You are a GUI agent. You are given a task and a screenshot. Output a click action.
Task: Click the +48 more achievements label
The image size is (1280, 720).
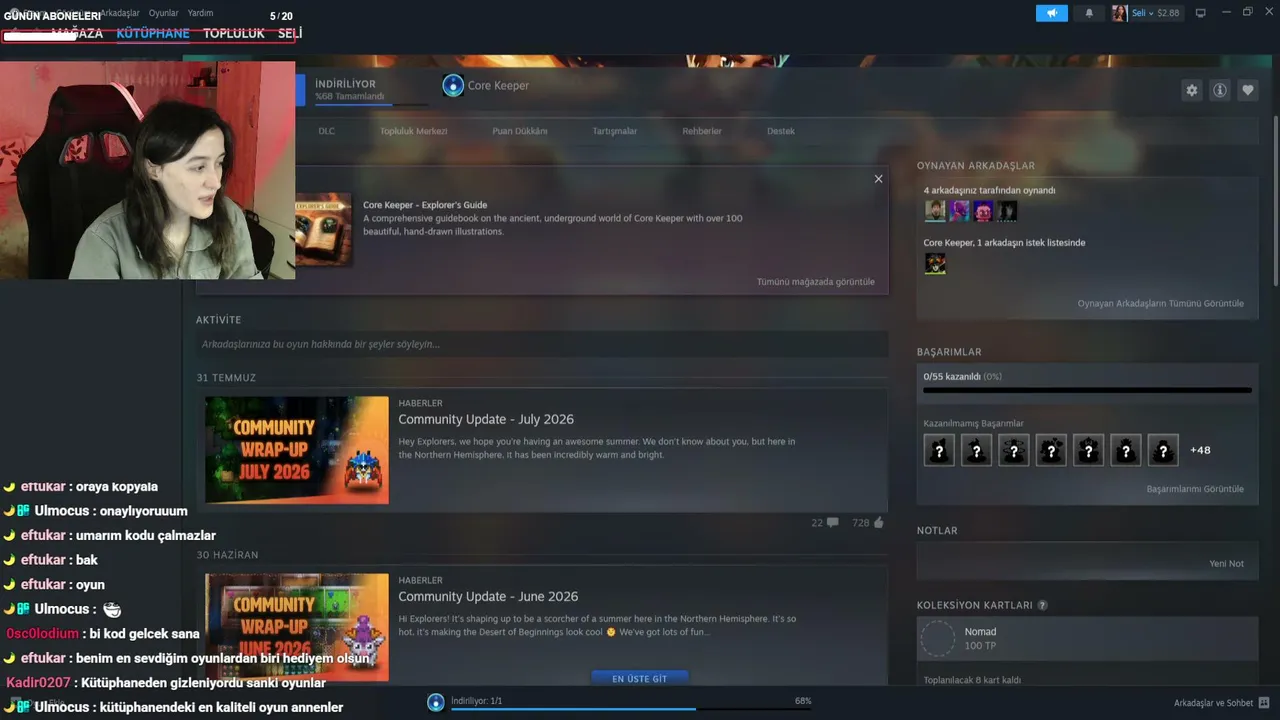click(x=1200, y=450)
